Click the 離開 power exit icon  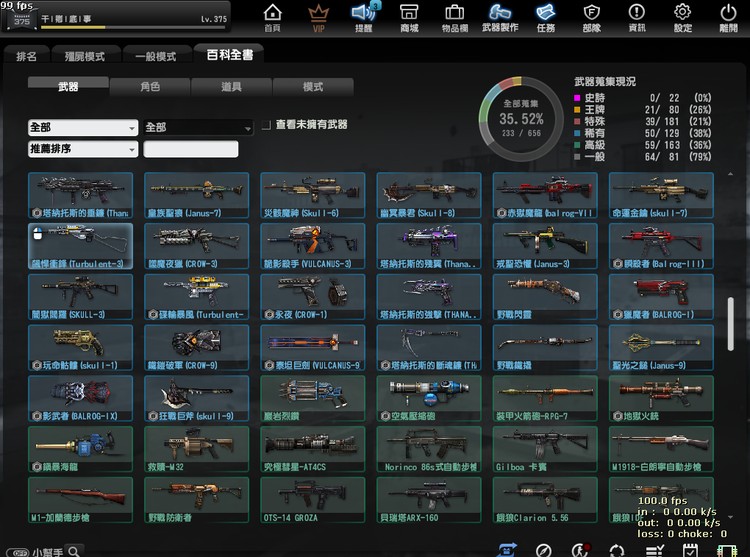pos(728,18)
